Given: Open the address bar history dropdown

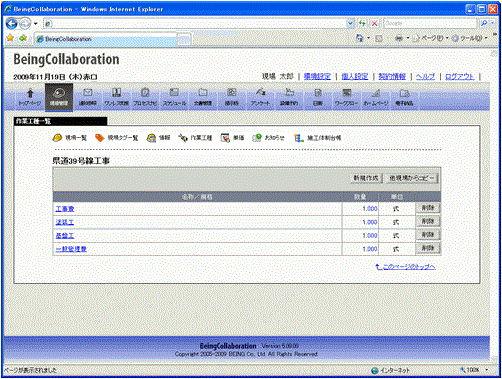Looking at the screenshot, I should coord(350,23).
